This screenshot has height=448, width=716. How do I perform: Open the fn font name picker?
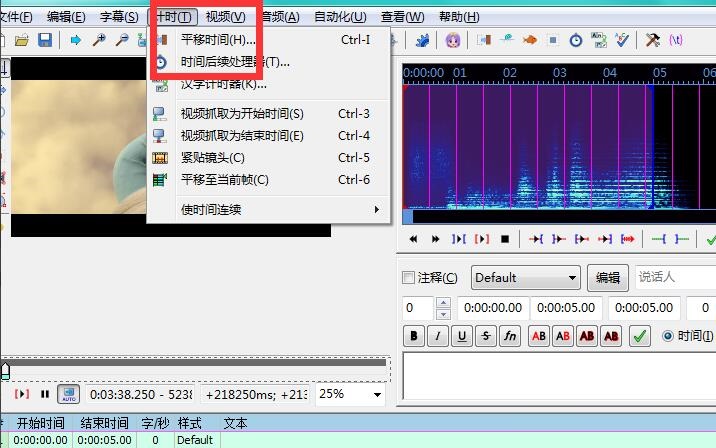(510, 336)
